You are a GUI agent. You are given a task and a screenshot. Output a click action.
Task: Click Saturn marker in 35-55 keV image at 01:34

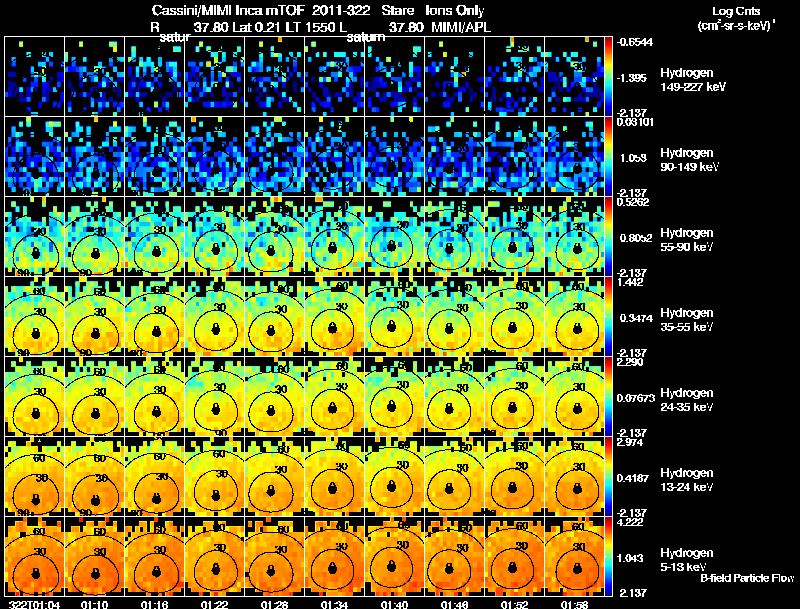click(x=333, y=327)
